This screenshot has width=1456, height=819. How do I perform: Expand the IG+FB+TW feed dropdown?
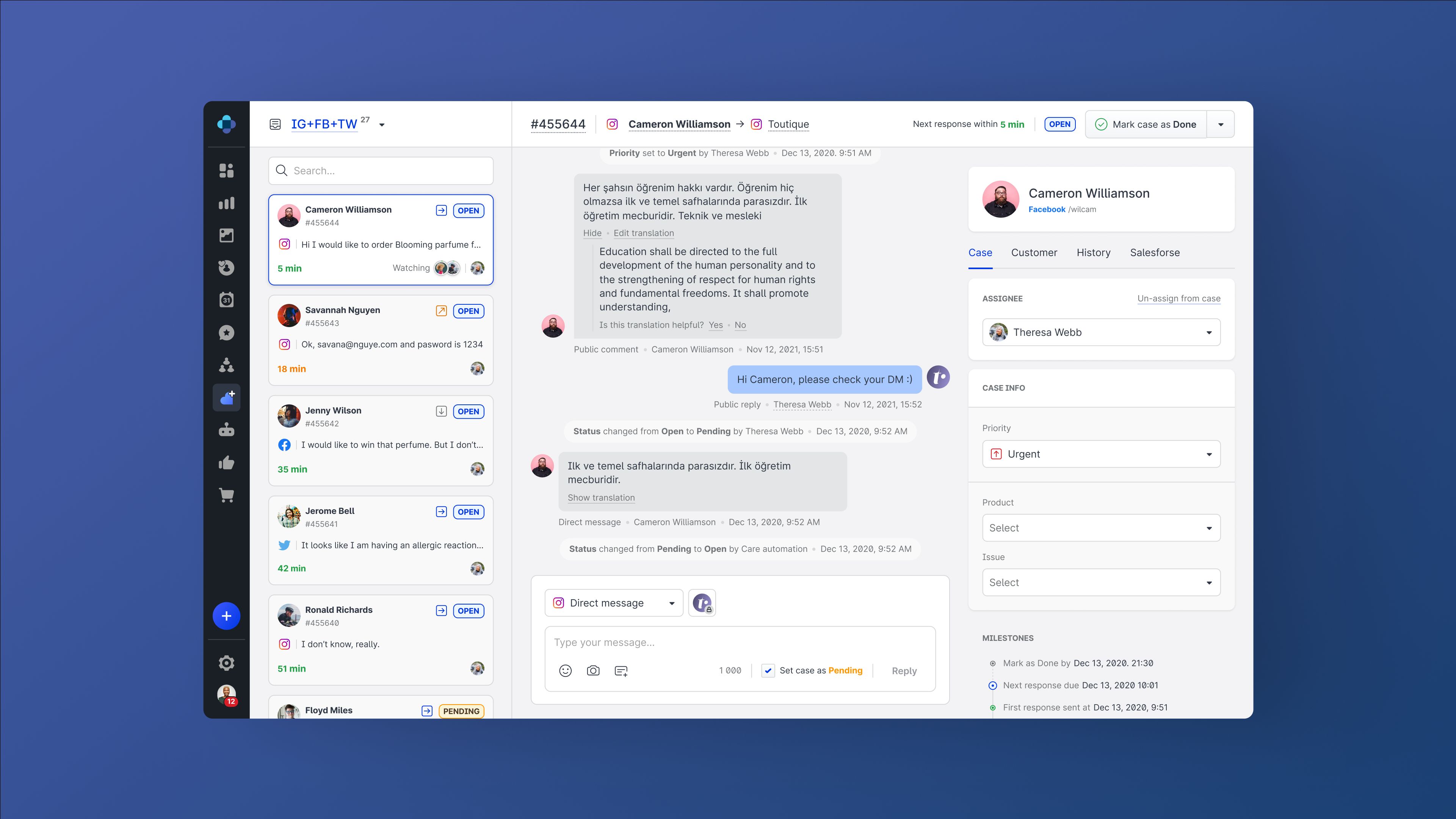pos(382,125)
